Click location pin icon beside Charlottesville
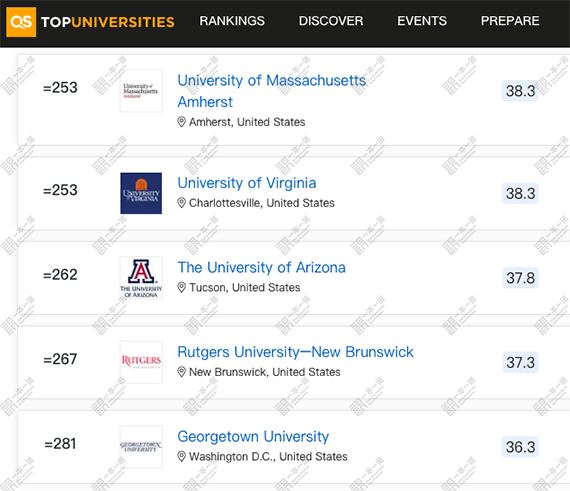This screenshot has height=491, width=570. [181, 203]
